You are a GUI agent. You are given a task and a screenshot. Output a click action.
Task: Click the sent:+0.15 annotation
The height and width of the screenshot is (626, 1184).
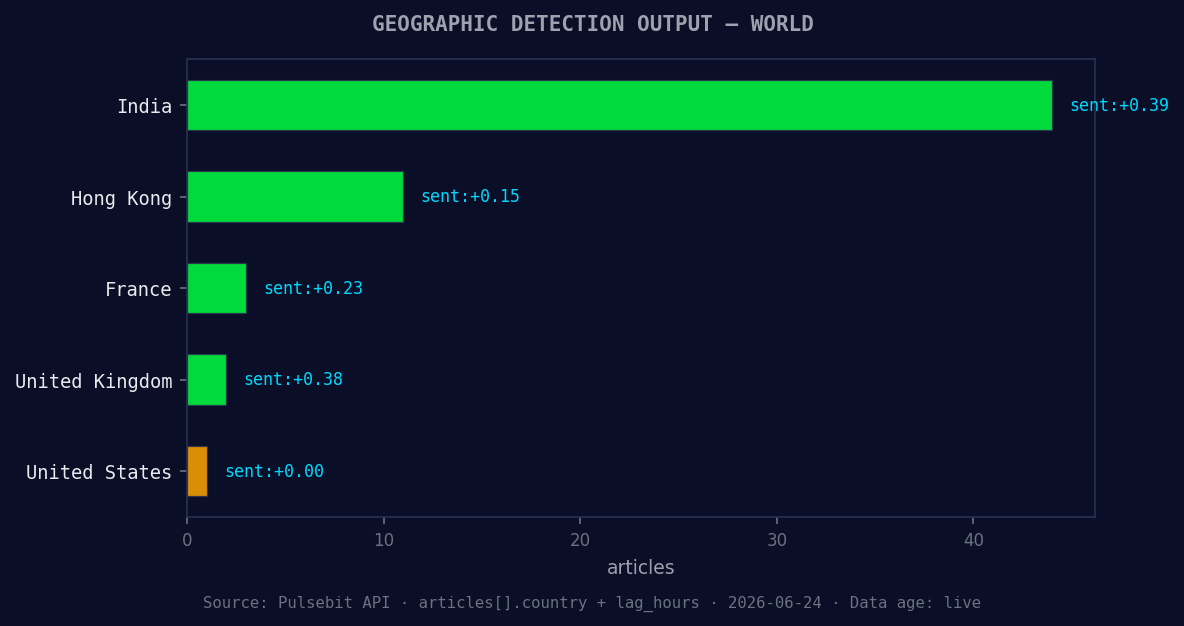[470, 196]
